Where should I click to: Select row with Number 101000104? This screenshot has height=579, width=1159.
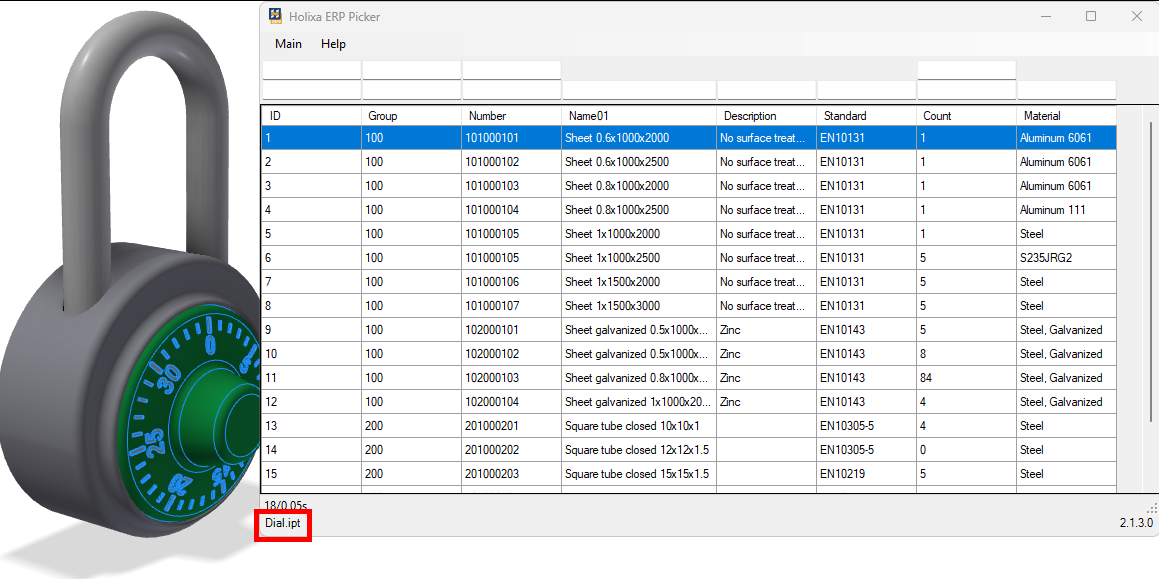tap(511, 210)
